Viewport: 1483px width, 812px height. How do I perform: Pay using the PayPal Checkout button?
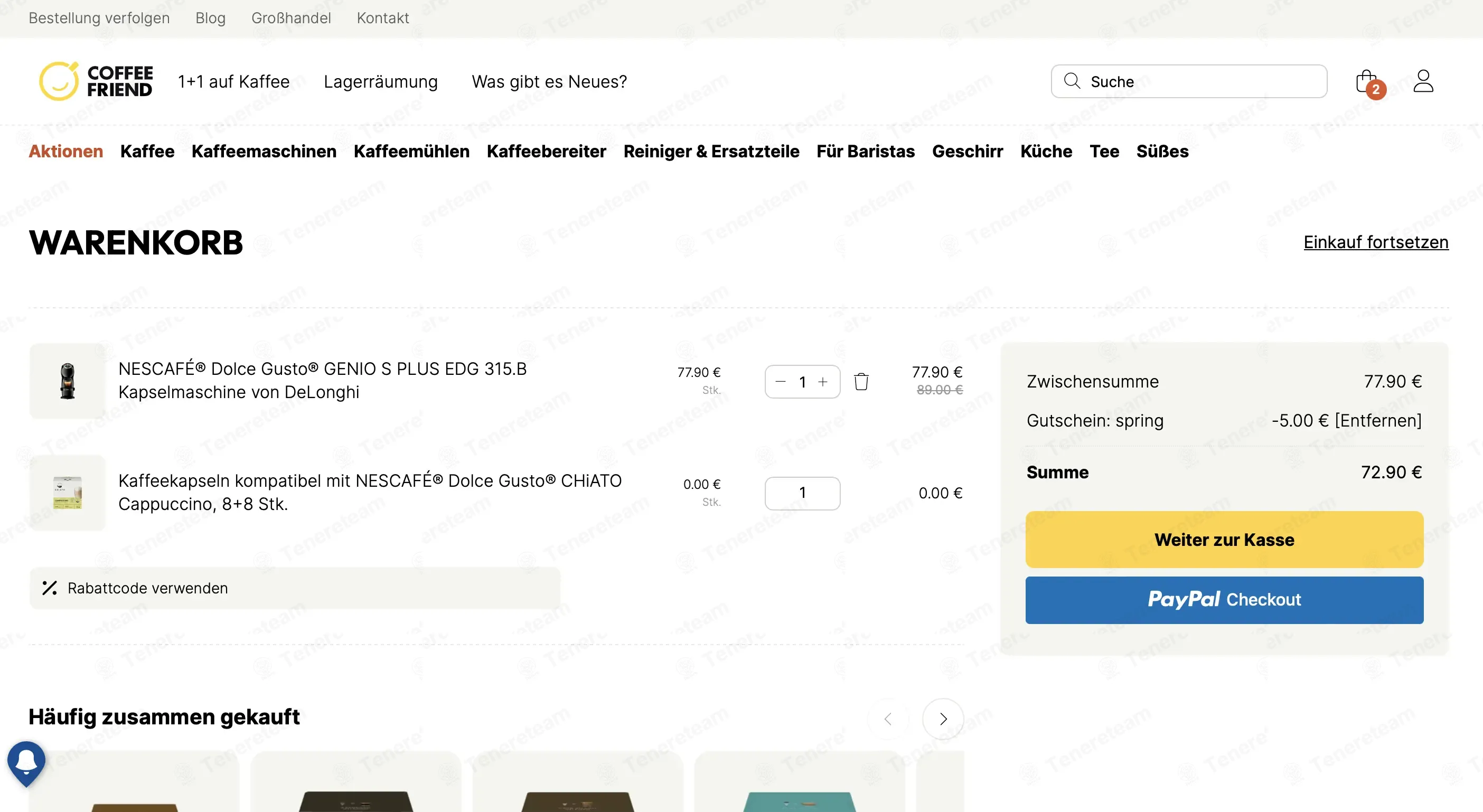click(1224, 600)
